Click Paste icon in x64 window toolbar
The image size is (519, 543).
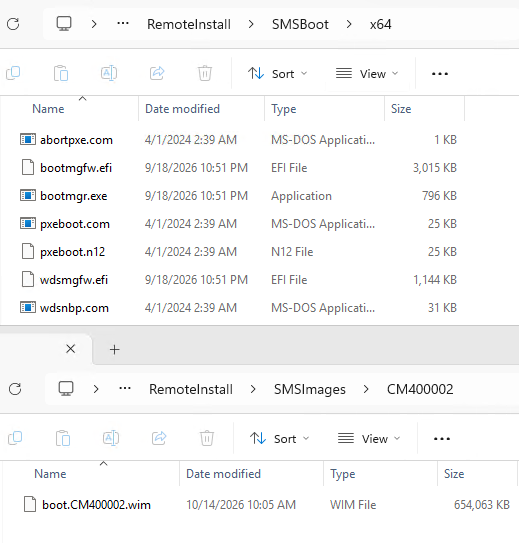click(61, 73)
